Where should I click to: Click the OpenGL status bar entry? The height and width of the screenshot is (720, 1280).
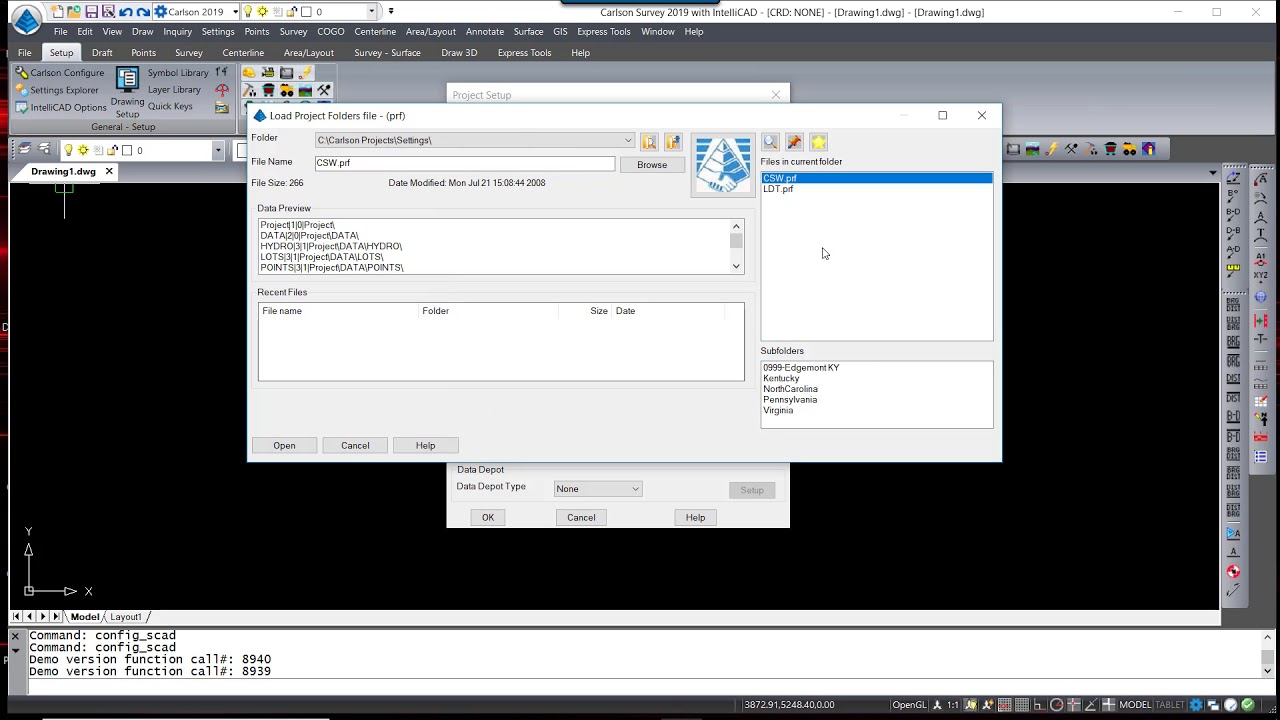pyautogui.click(x=909, y=705)
